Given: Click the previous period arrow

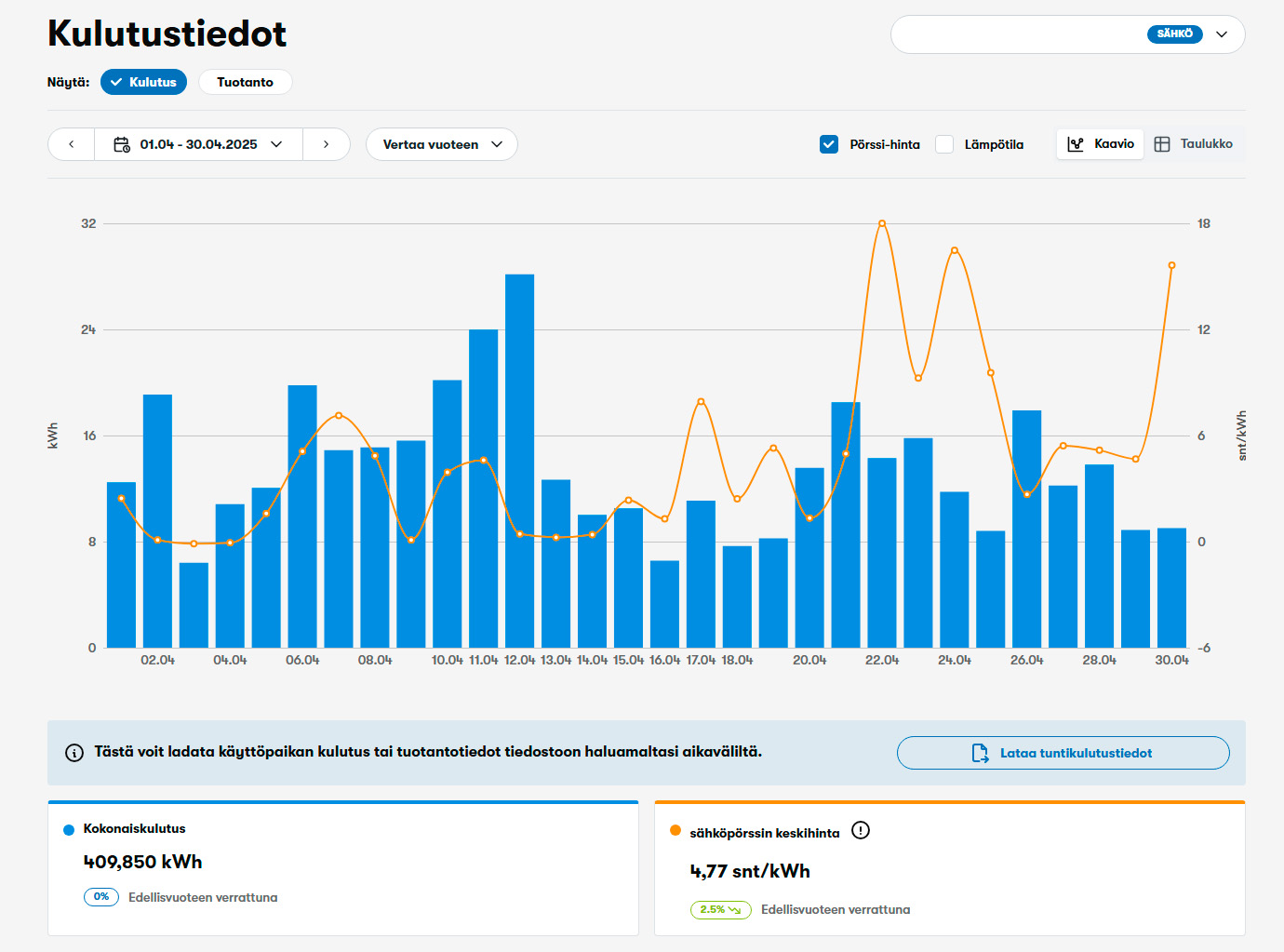Looking at the screenshot, I should [72, 144].
